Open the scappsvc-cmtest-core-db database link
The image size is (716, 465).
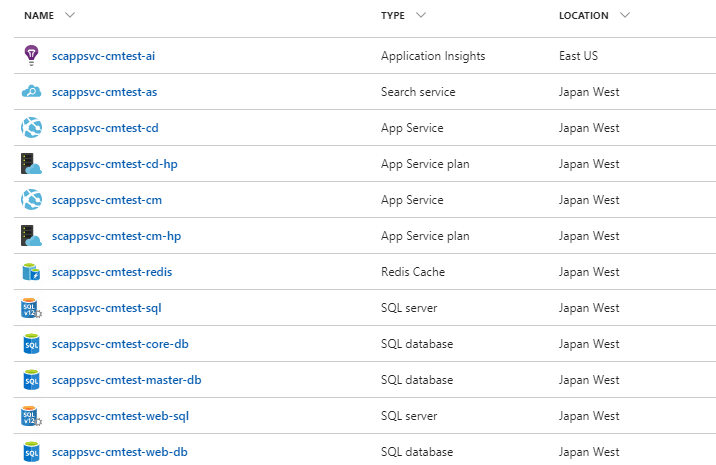tap(120, 344)
